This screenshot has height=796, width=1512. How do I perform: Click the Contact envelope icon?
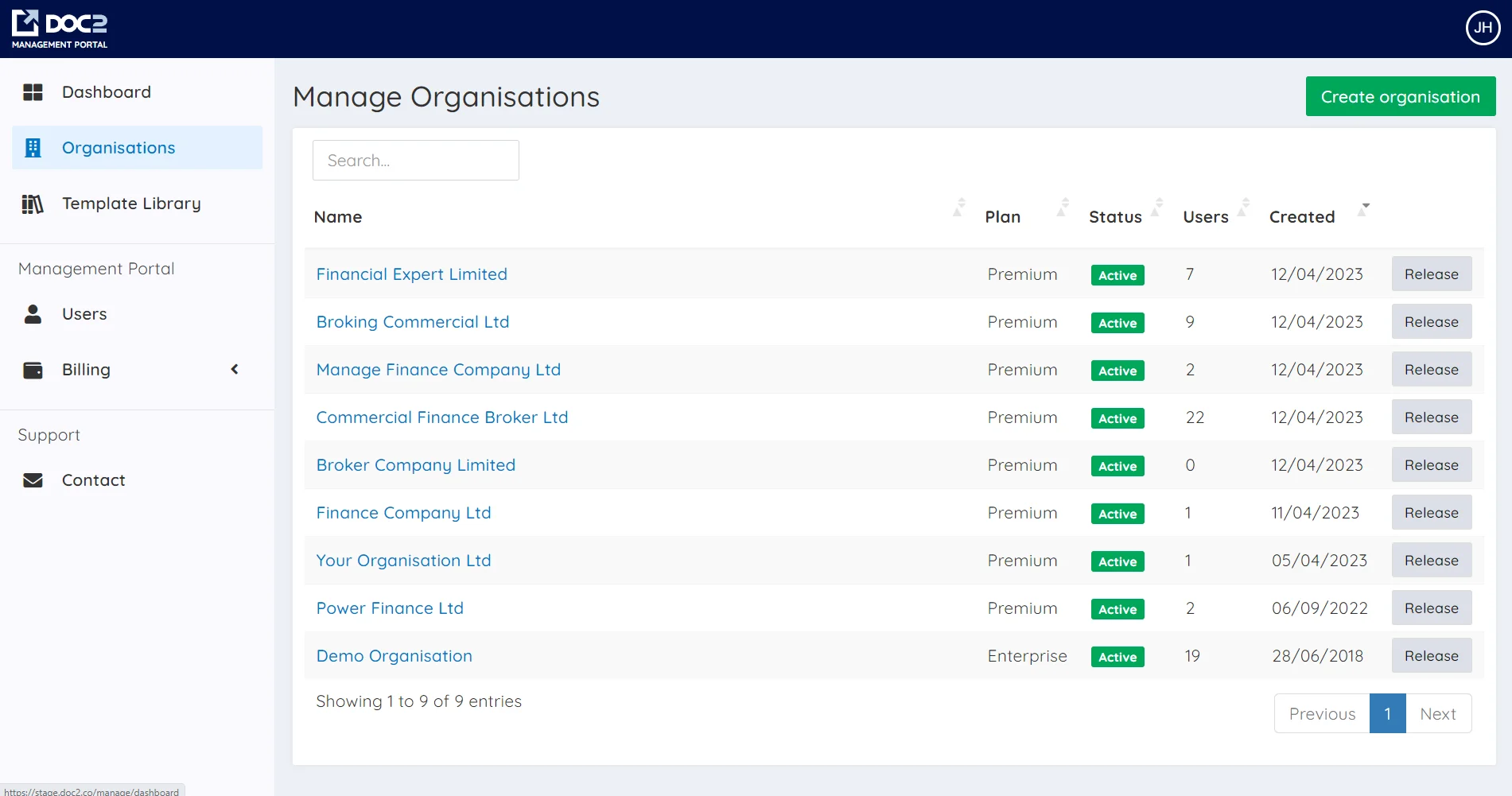[x=33, y=480]
